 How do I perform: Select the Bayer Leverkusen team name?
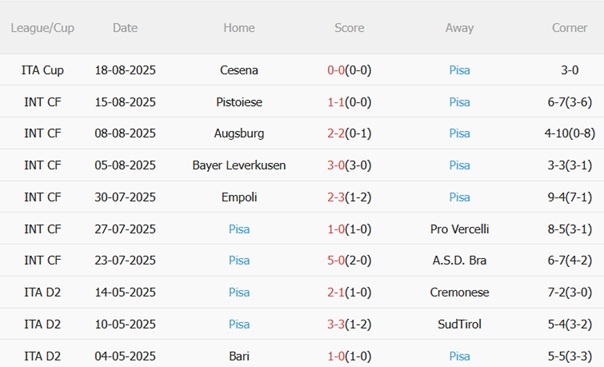pos(239,165)
